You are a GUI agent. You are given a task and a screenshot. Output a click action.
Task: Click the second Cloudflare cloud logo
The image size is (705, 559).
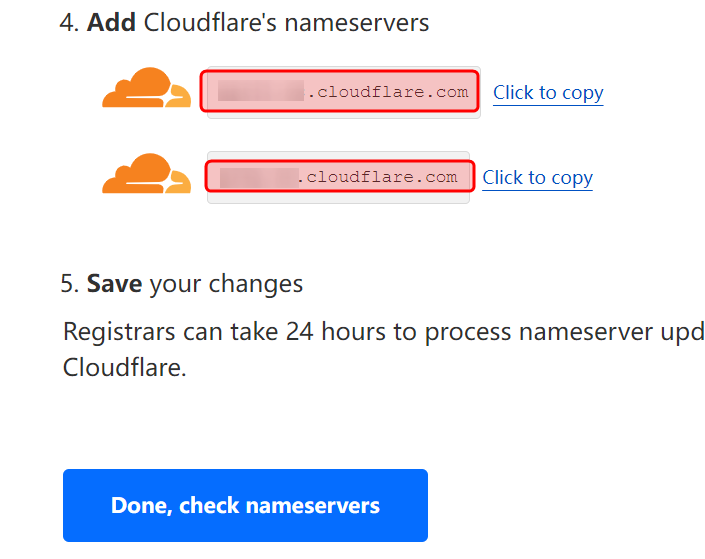146,174
